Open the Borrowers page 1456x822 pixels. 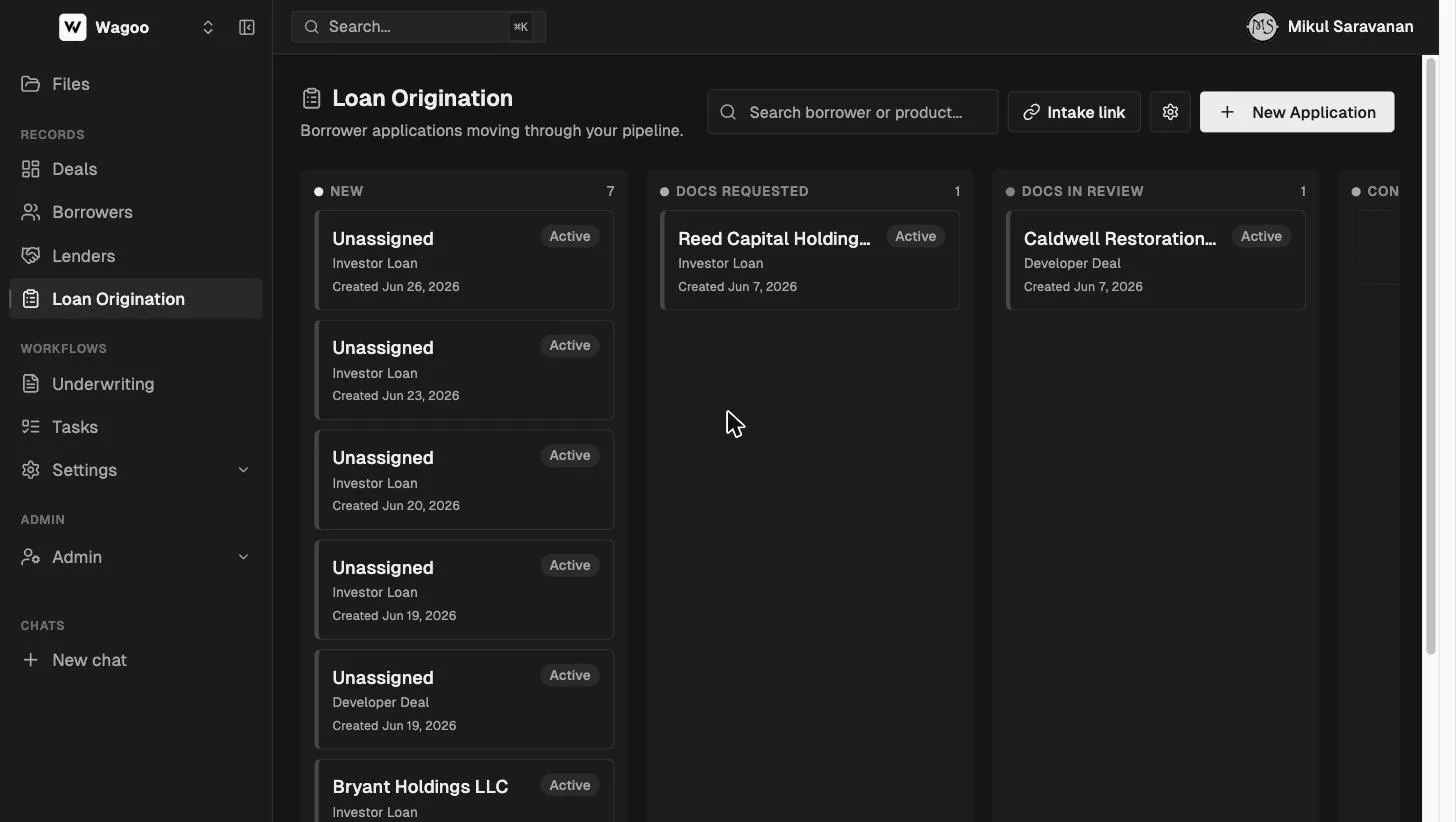(x=136, y=212)
